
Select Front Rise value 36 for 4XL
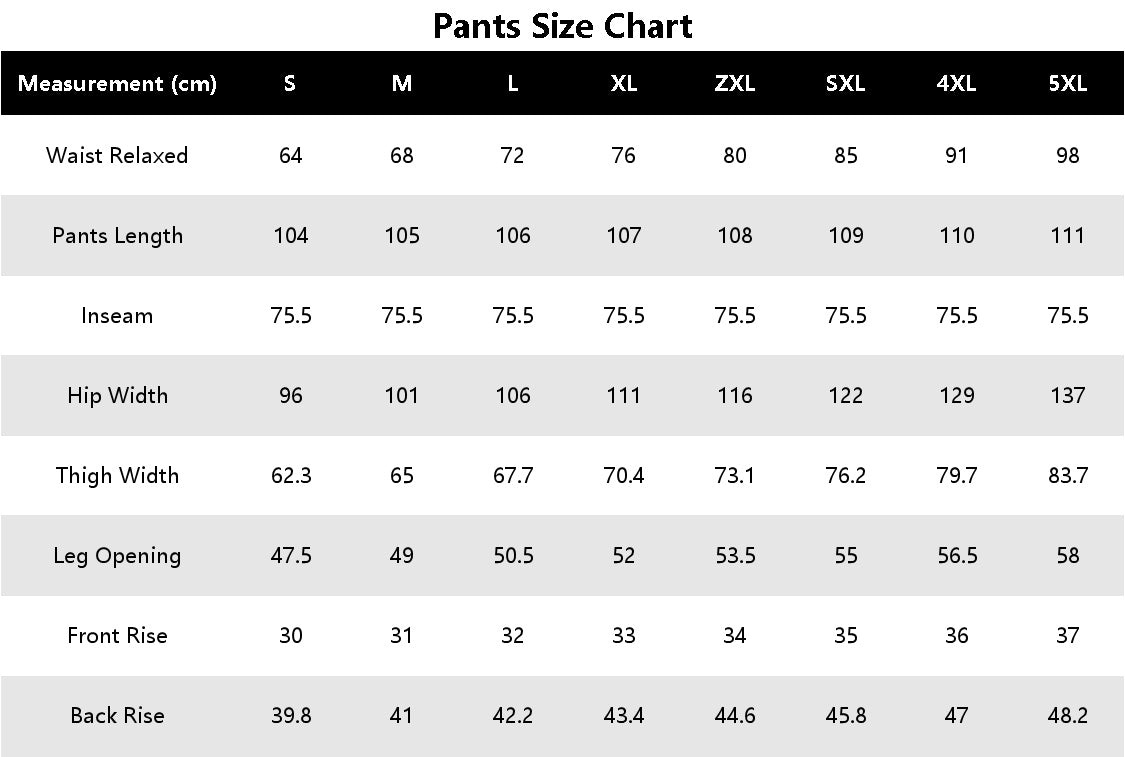(957, 636)
